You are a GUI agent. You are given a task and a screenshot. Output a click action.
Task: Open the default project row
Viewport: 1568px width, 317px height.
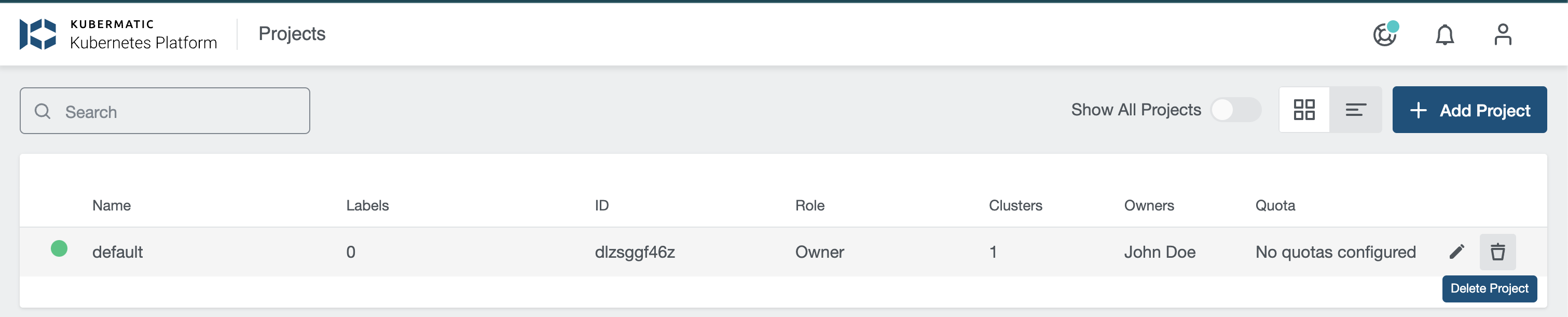tap(117, 252)
